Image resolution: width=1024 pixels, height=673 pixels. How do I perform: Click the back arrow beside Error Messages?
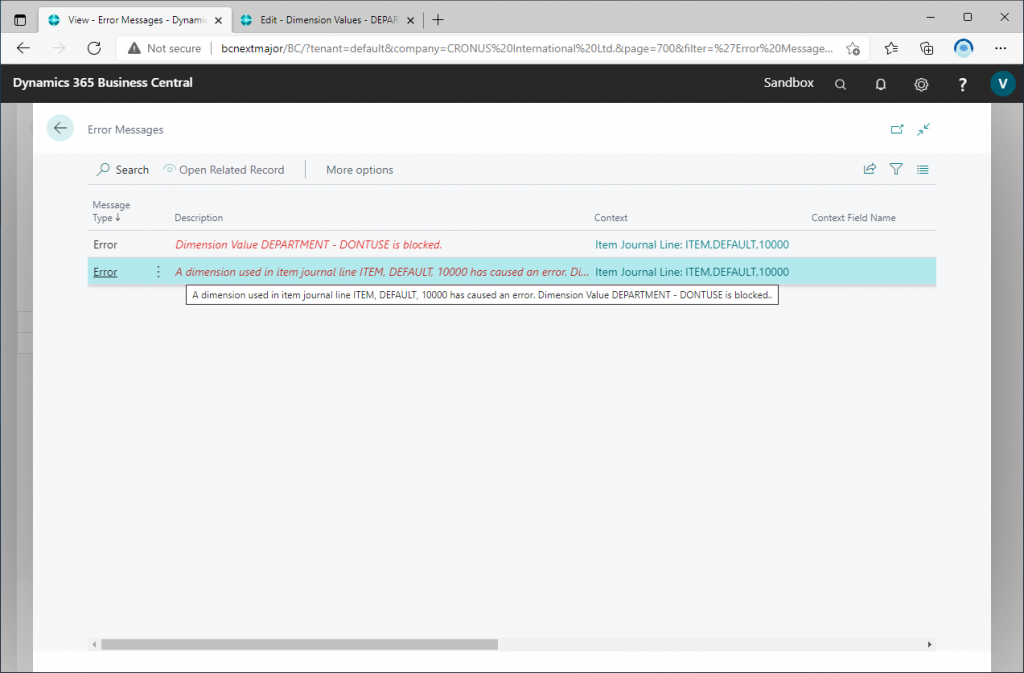60,129
